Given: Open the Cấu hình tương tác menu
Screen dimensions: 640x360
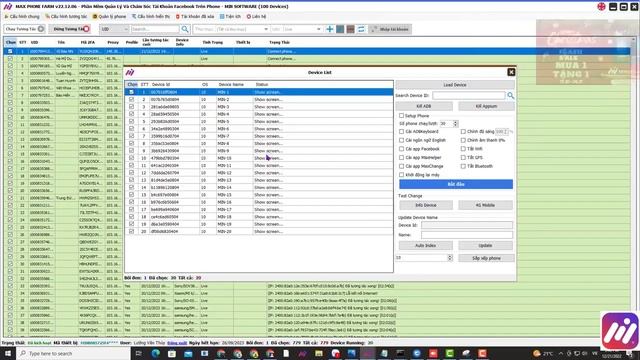Looking at the screenshot, I should pos(66,17).
